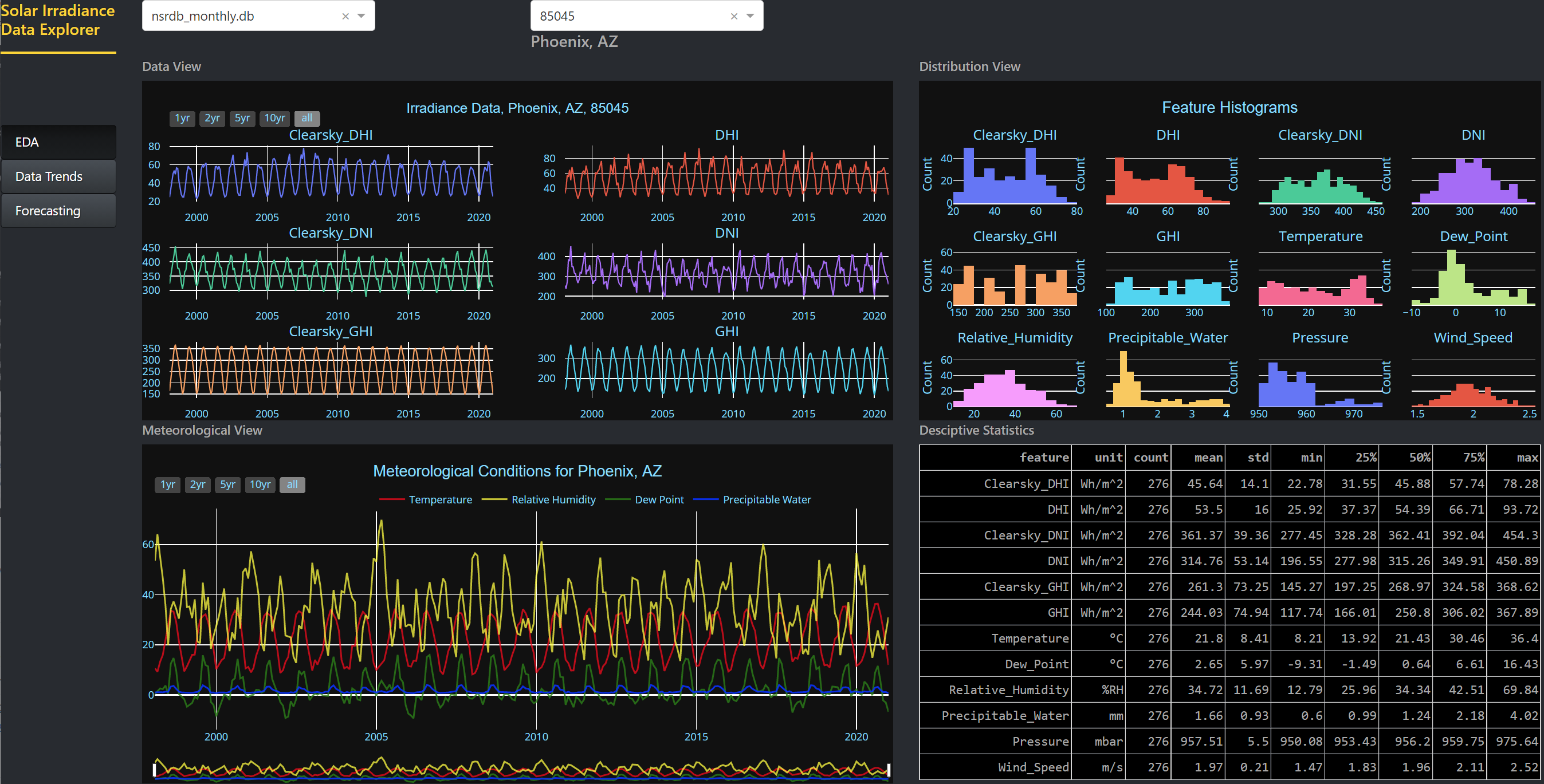Select 2yr range on Irradiance Data chart

point(212,118)
